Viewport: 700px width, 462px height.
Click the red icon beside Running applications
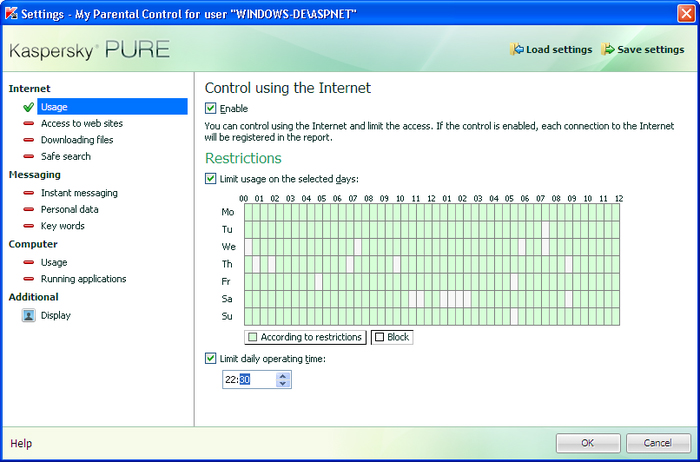(28, 279)
